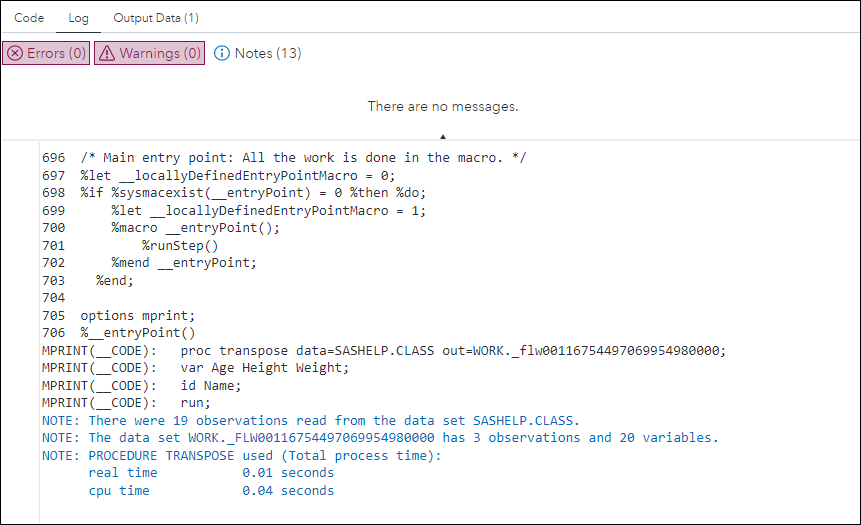Toggle the Warnings (0) filter
This screenshot has height=525, width=861.
[150, 53]
